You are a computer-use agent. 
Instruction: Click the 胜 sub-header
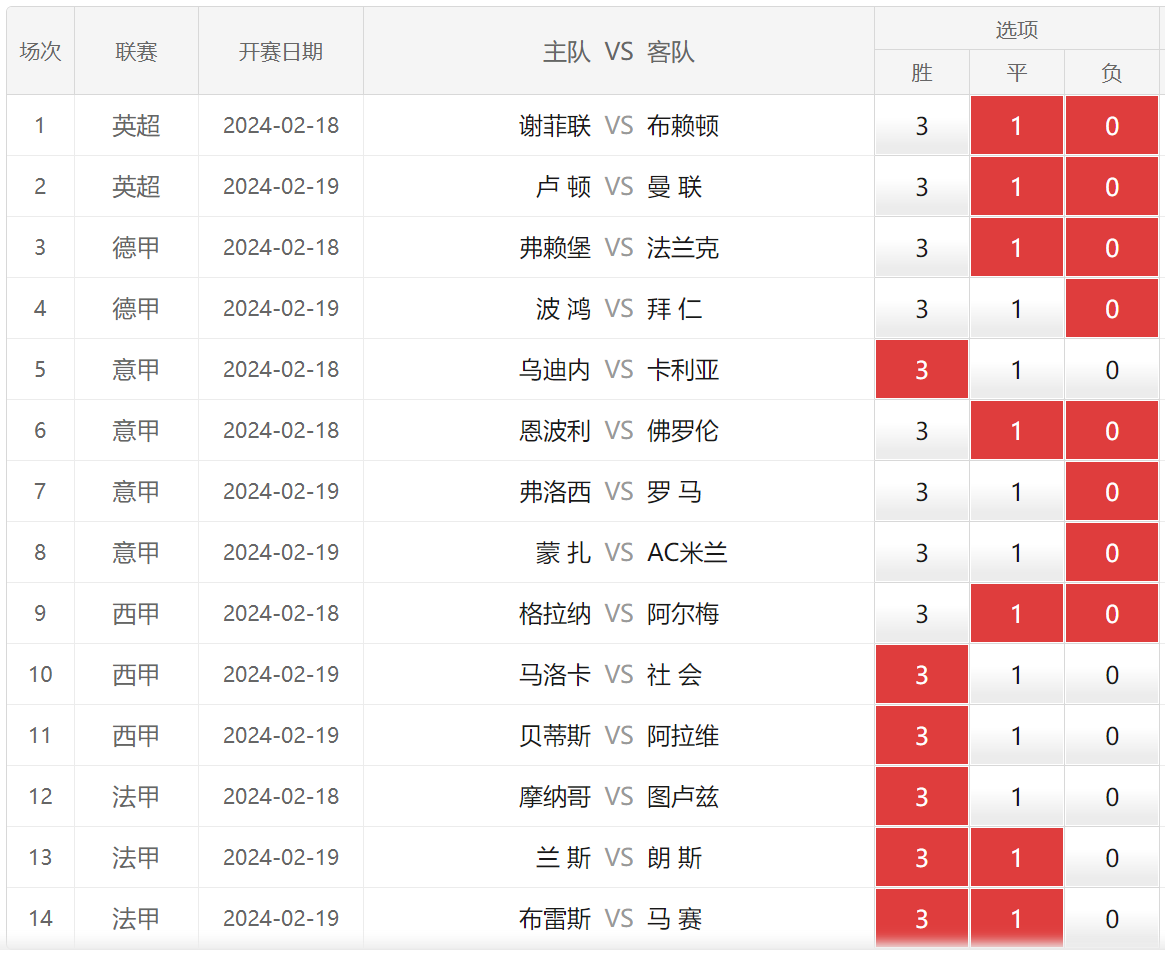click(921, 72)
